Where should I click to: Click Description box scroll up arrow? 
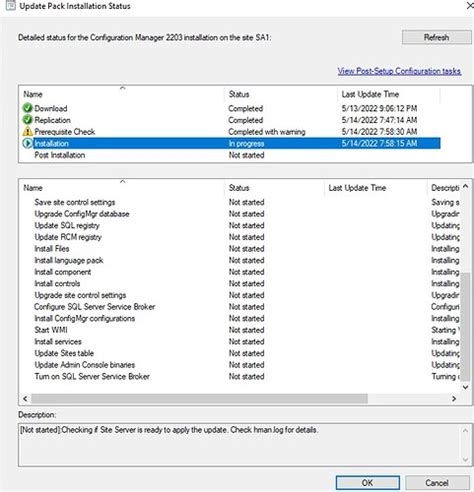point(466,431)
